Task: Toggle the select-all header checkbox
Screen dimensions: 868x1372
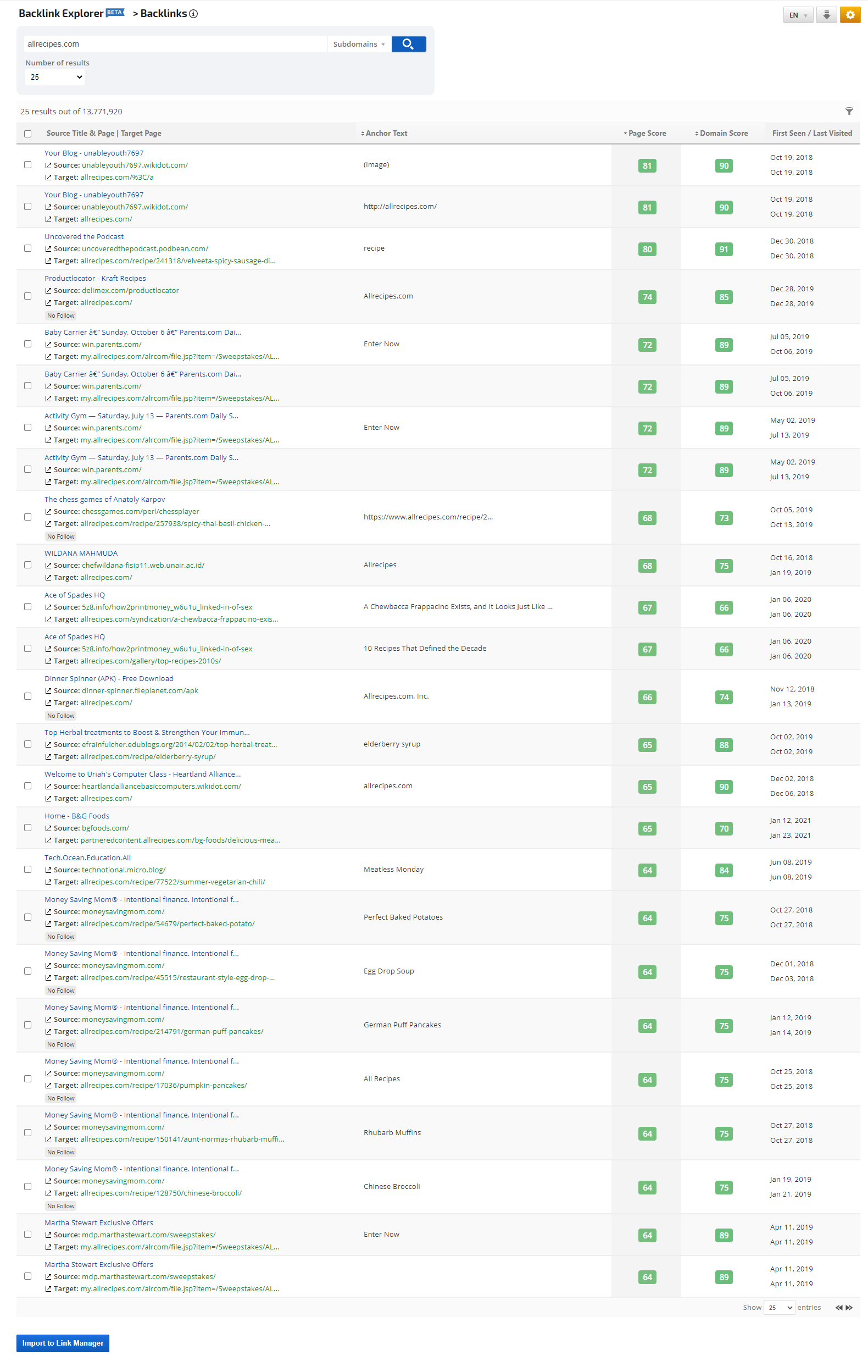Action: click(x=28, y=134)
